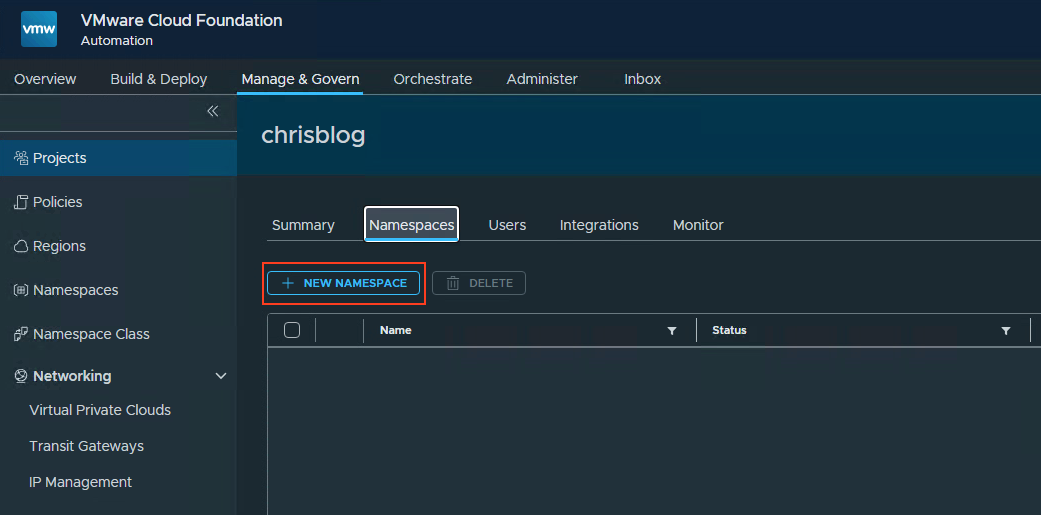
Task: Switch to the Integrations tab
Action: tap(600, 225)
